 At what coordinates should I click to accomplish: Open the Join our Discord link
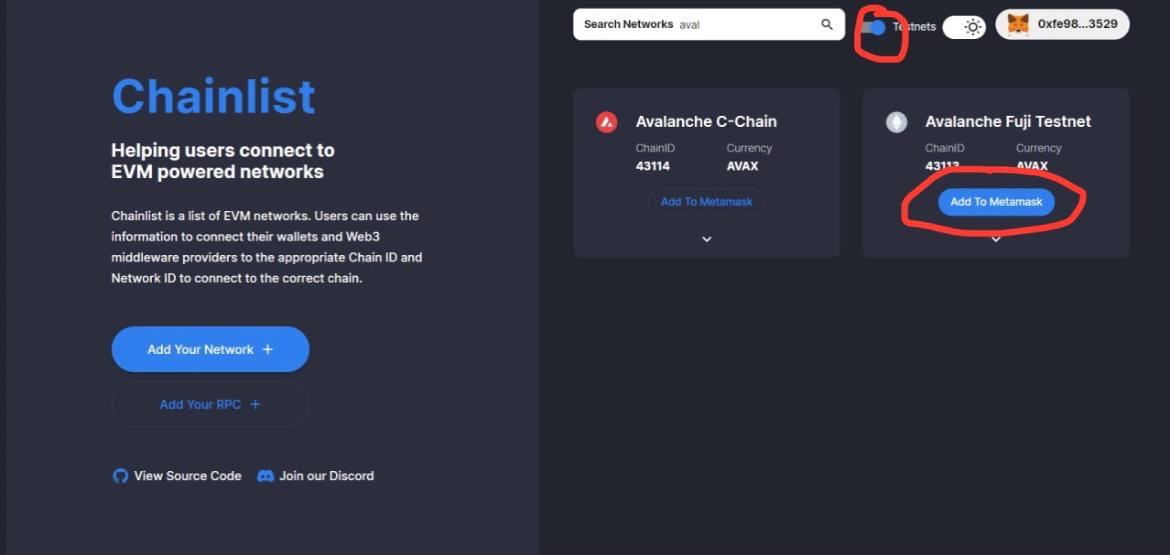coord(326,476)
